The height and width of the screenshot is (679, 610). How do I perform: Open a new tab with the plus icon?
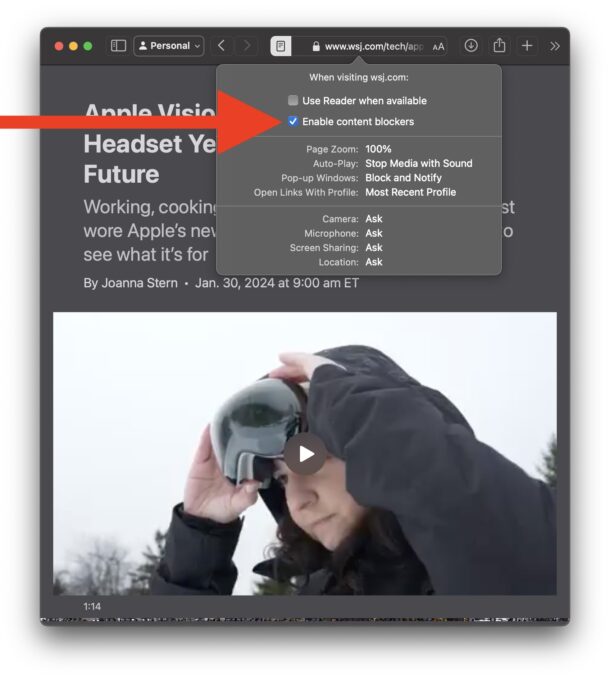pyautogui.click(x=527, y=46)
